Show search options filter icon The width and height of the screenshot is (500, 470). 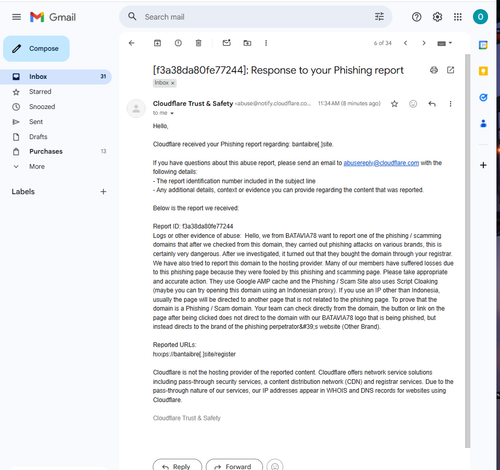(x=379, y=17)
